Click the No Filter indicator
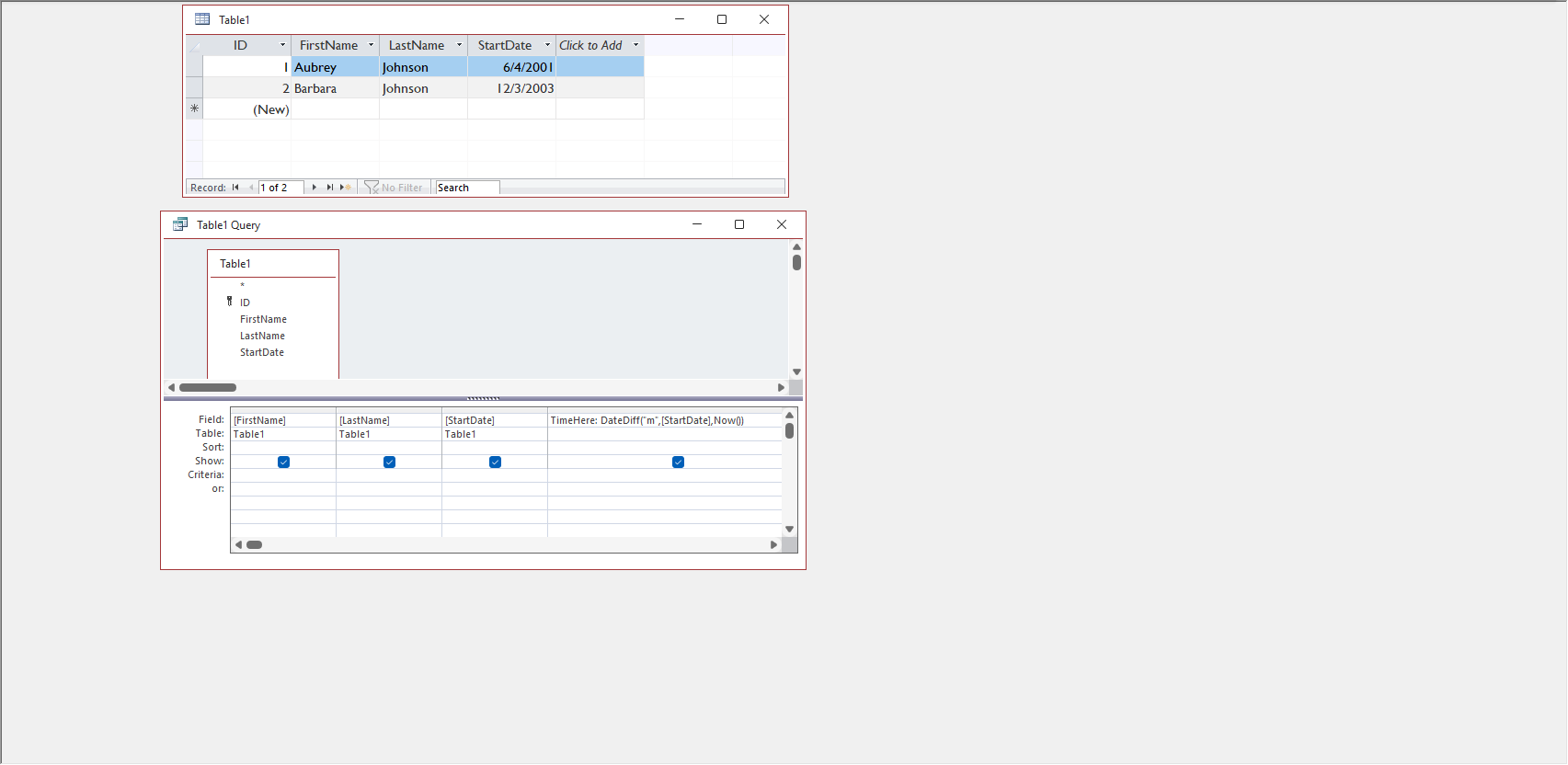Viewport: 1568px width, 765px height. pyautogui.click(x=394, y=188)
